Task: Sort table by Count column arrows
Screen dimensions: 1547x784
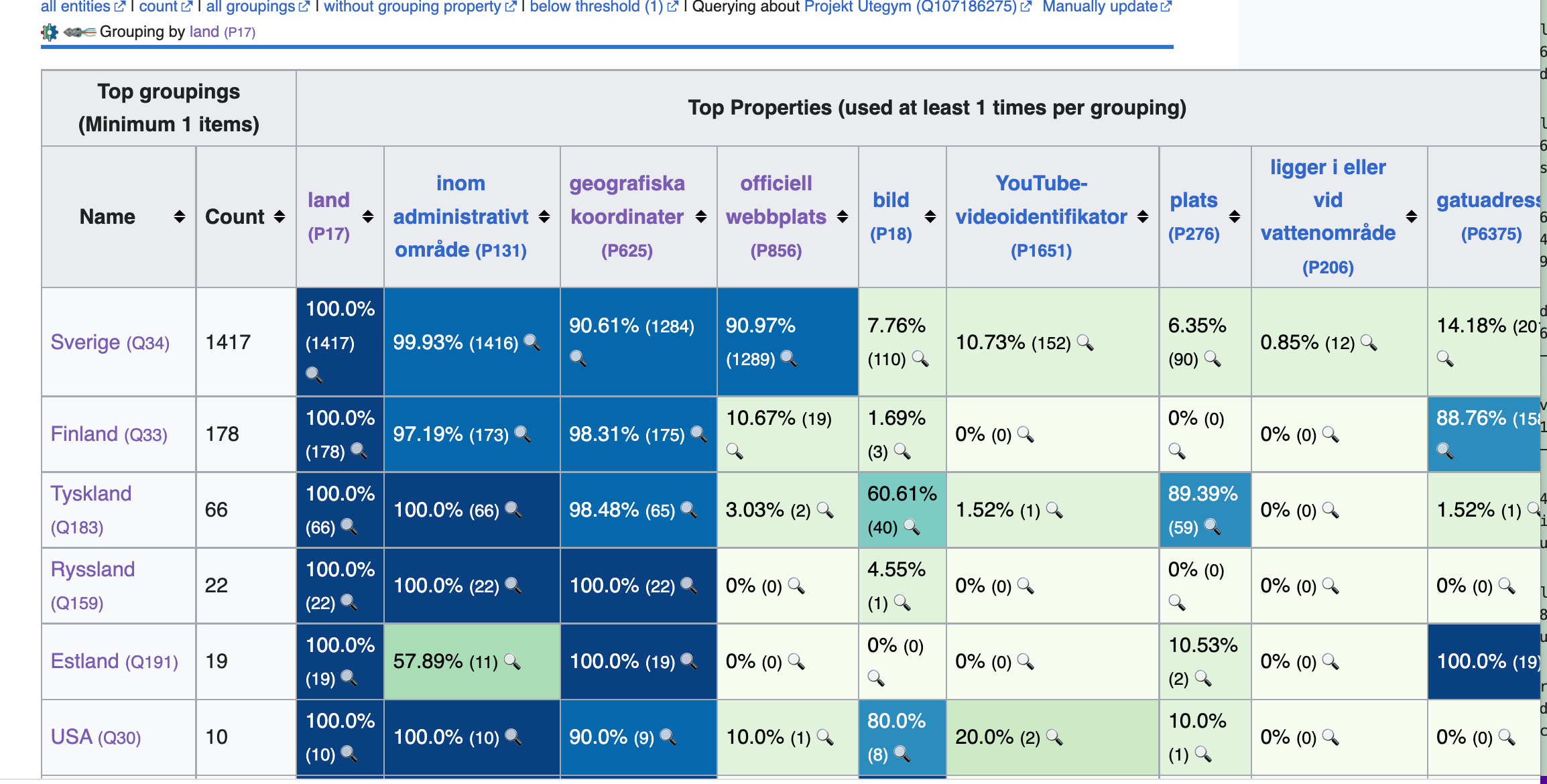Action: point(280,216)
